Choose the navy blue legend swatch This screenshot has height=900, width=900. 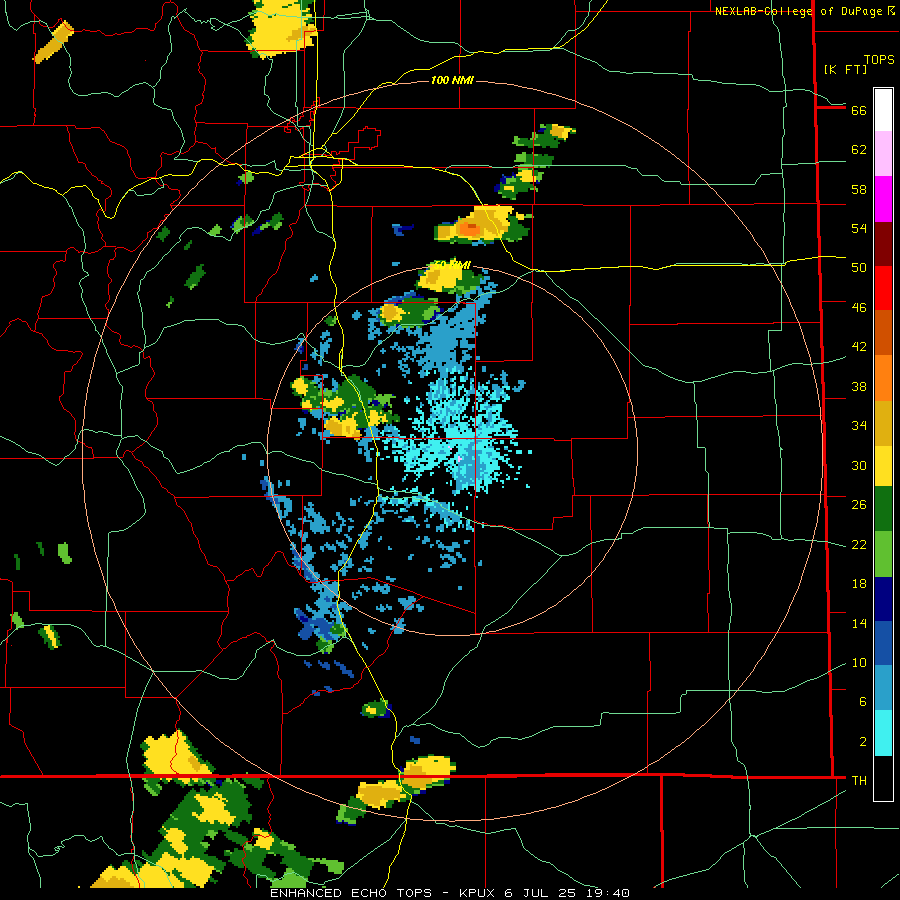[x=883, y=599]
